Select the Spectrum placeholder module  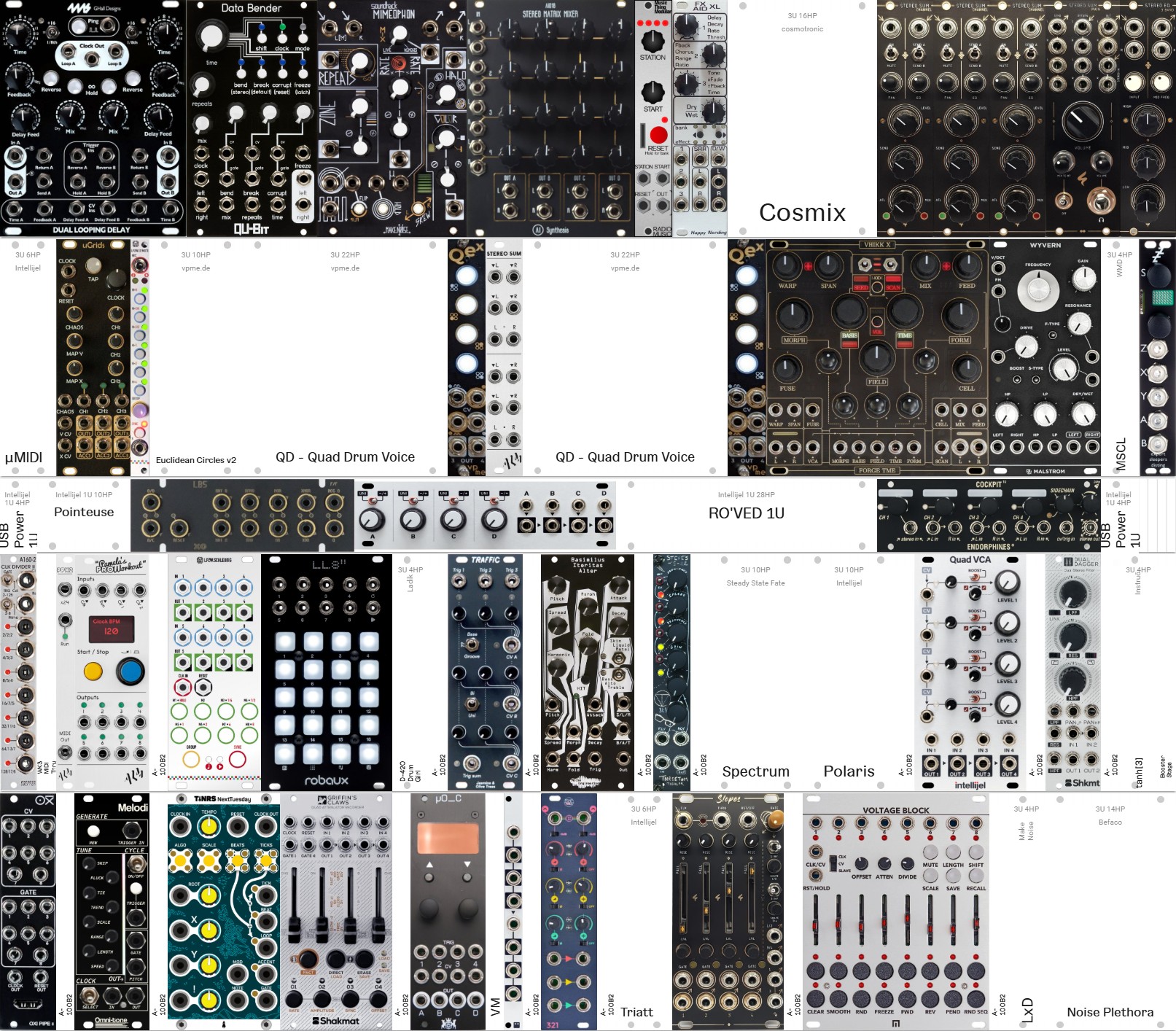pyautogui.click(x=755, y=672)
